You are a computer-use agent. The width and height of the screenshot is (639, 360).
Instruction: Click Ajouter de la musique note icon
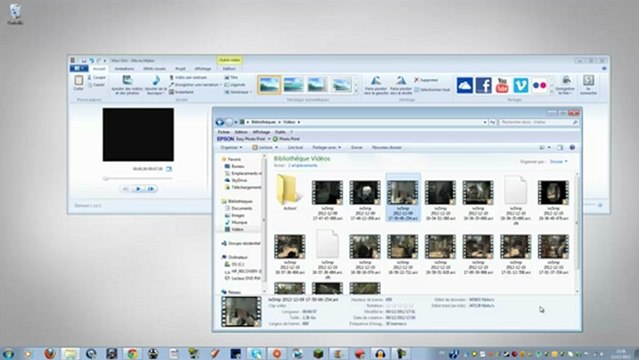tap(156, 80)
